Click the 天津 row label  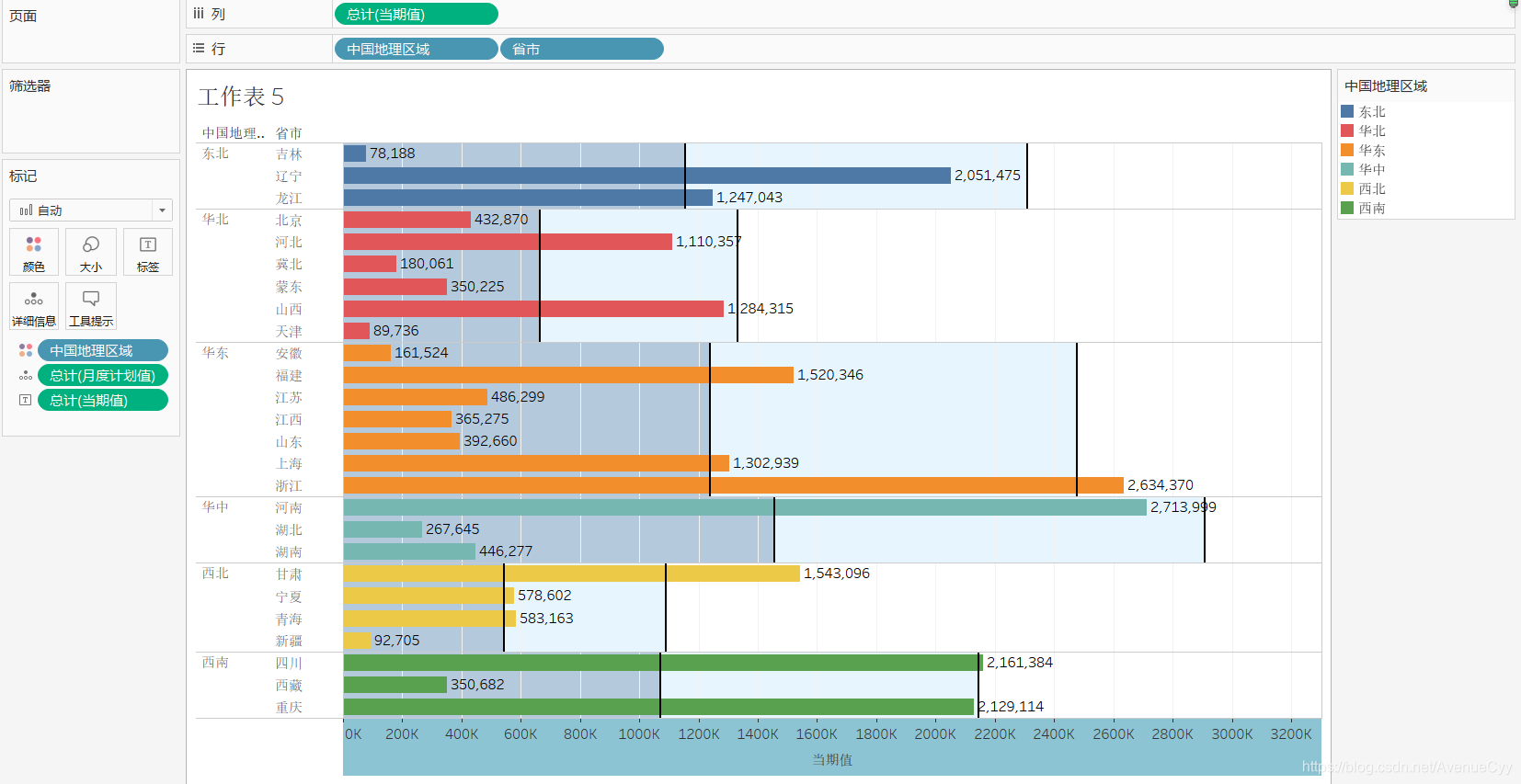pyautogui.click(x=289, y=332)
